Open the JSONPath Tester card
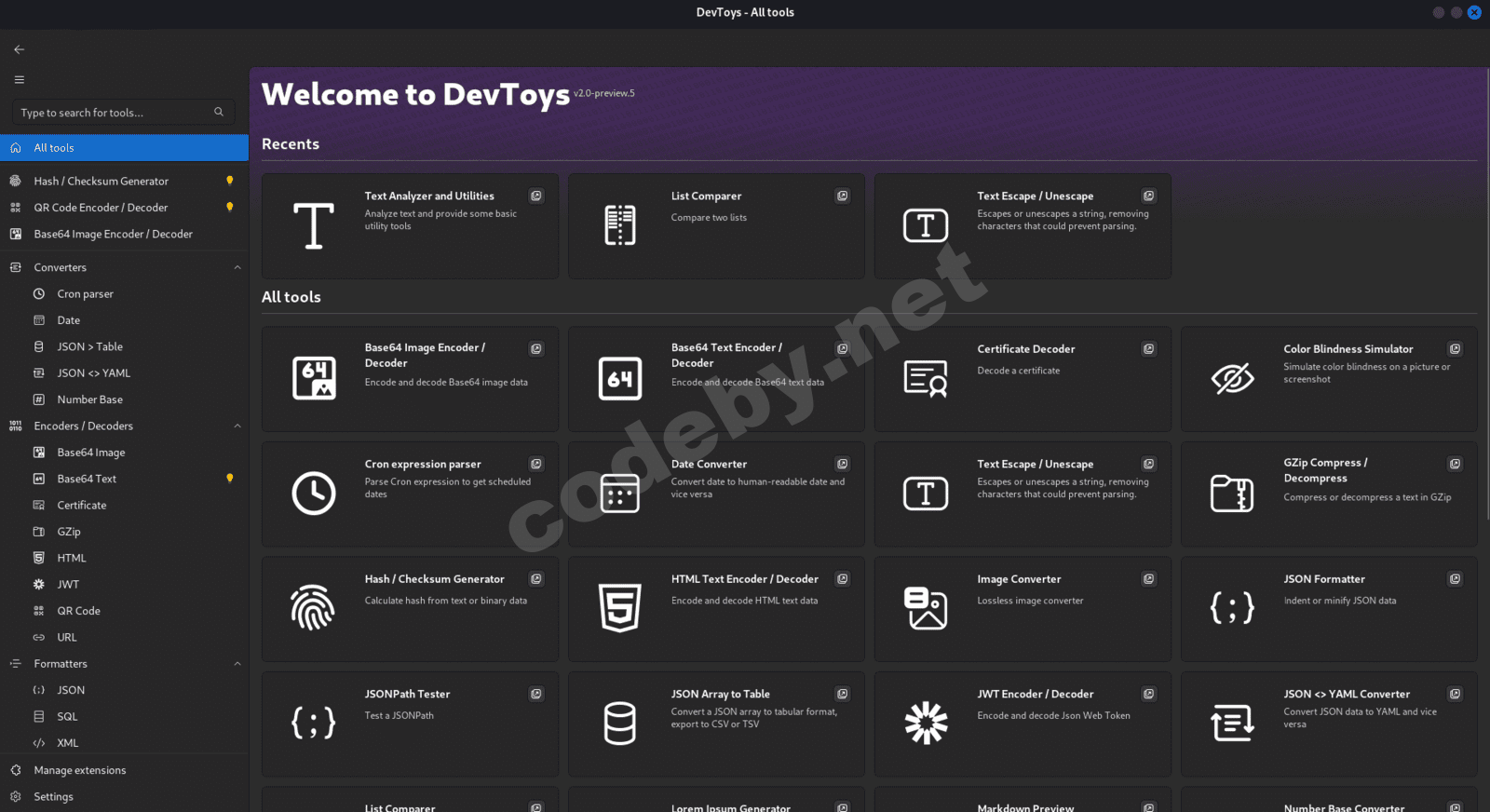Image resolution: width=1490 pixels, height=812 pixels. pyautogui.click(x=410, y=724)
